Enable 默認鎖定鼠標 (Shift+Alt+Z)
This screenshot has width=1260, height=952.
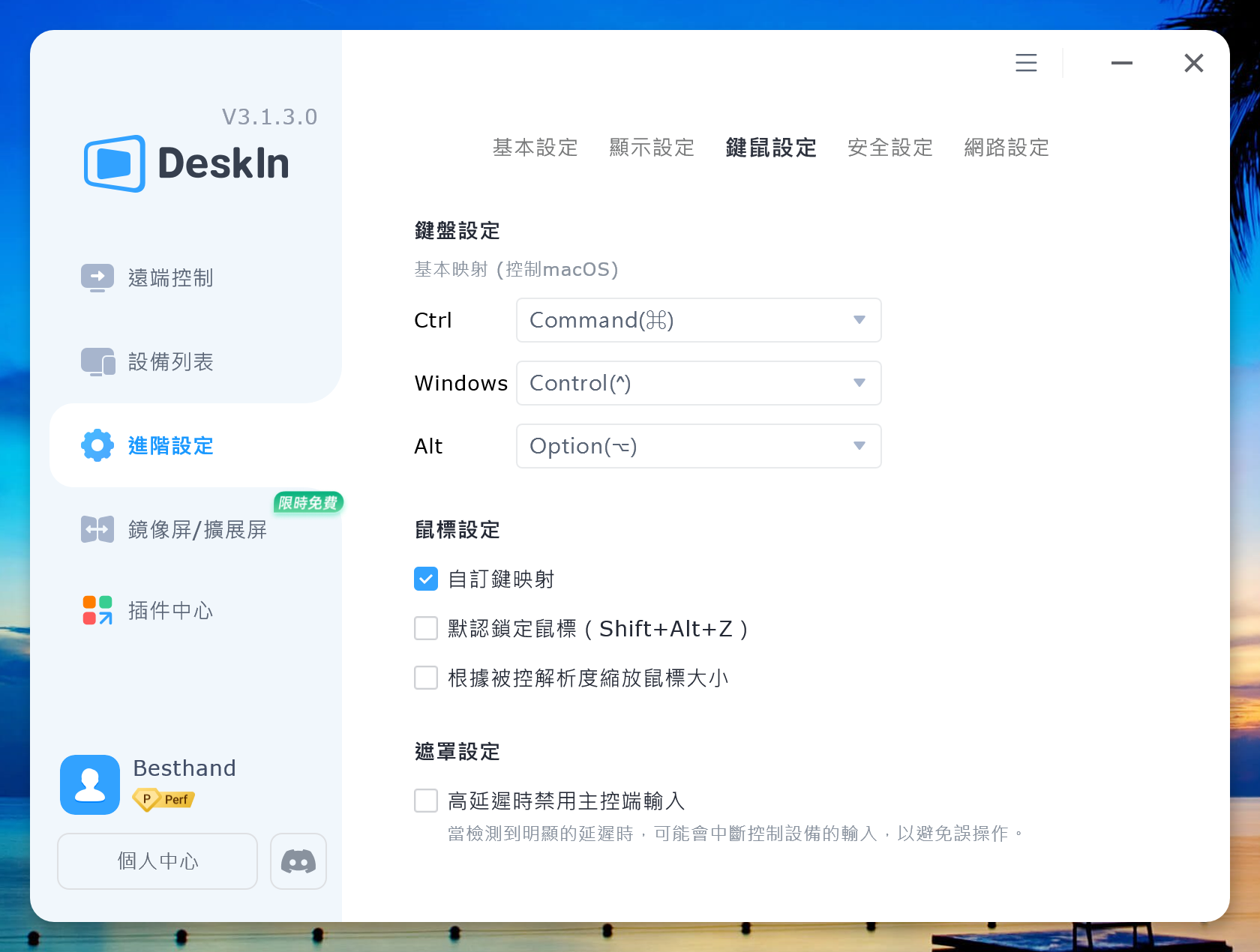coord(425,628)
